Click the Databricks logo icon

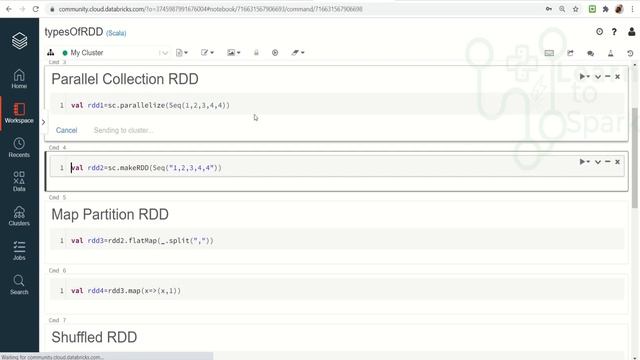19,41
